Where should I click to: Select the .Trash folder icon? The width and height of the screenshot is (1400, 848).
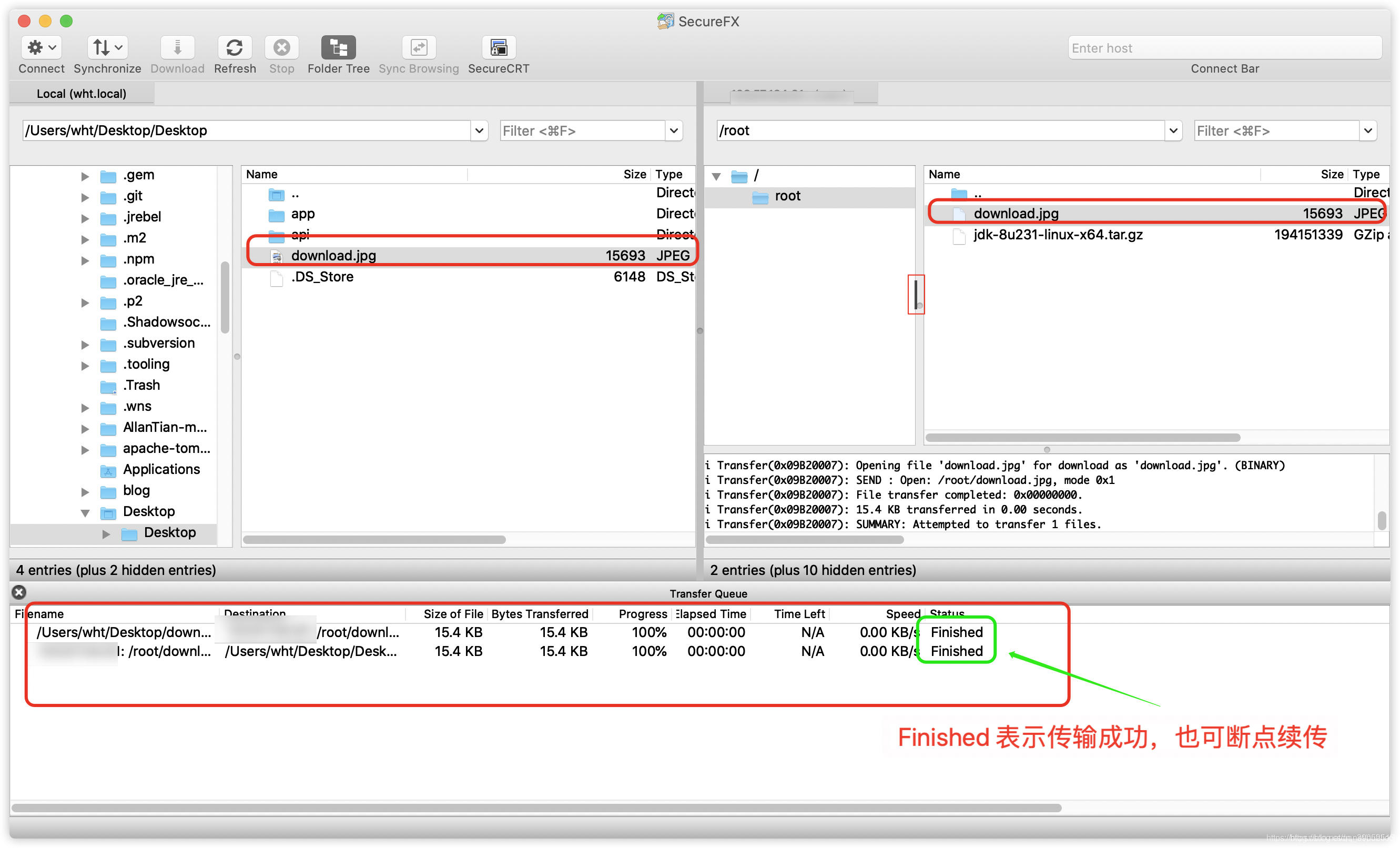[x=108, y=387]
